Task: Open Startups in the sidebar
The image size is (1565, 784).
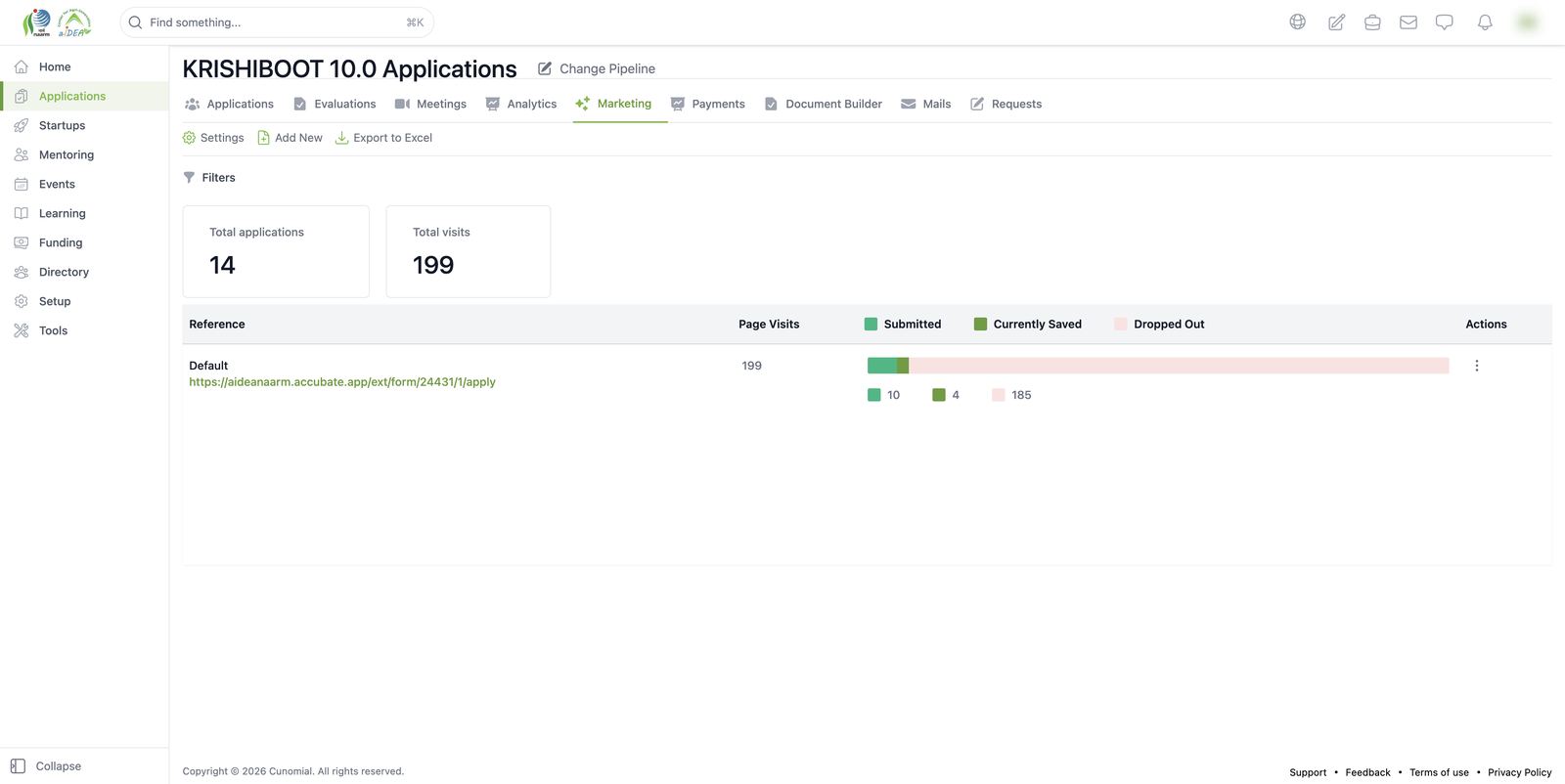Action: point(84,125)
